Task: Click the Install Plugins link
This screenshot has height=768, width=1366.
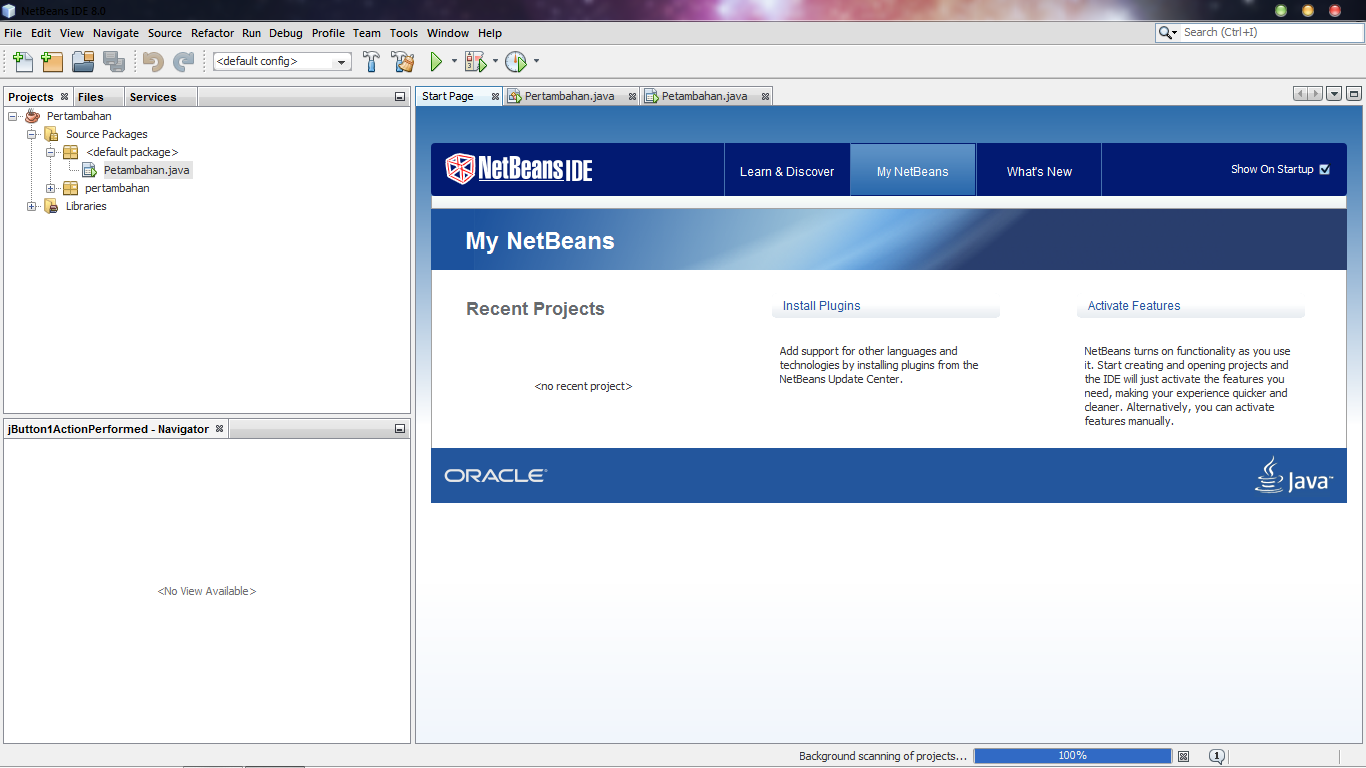Action: tap(821, 306)
